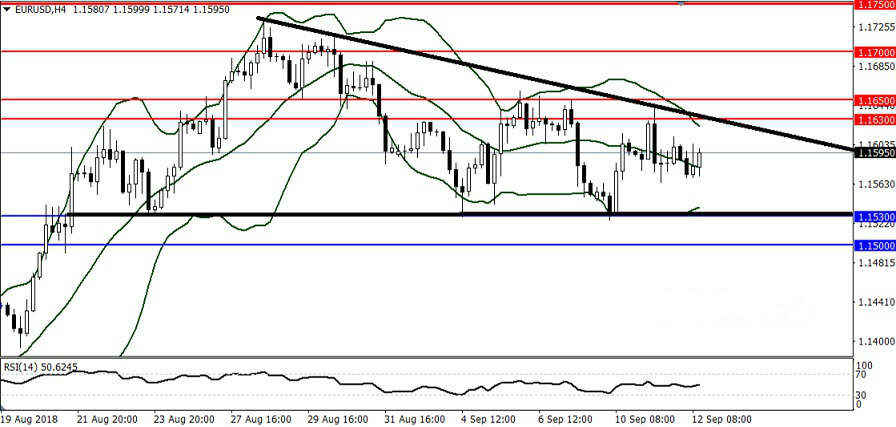Click the blue horizontal line at 1.15000
The width and height of the screenshot is (896, 427).
click(400, 245)
